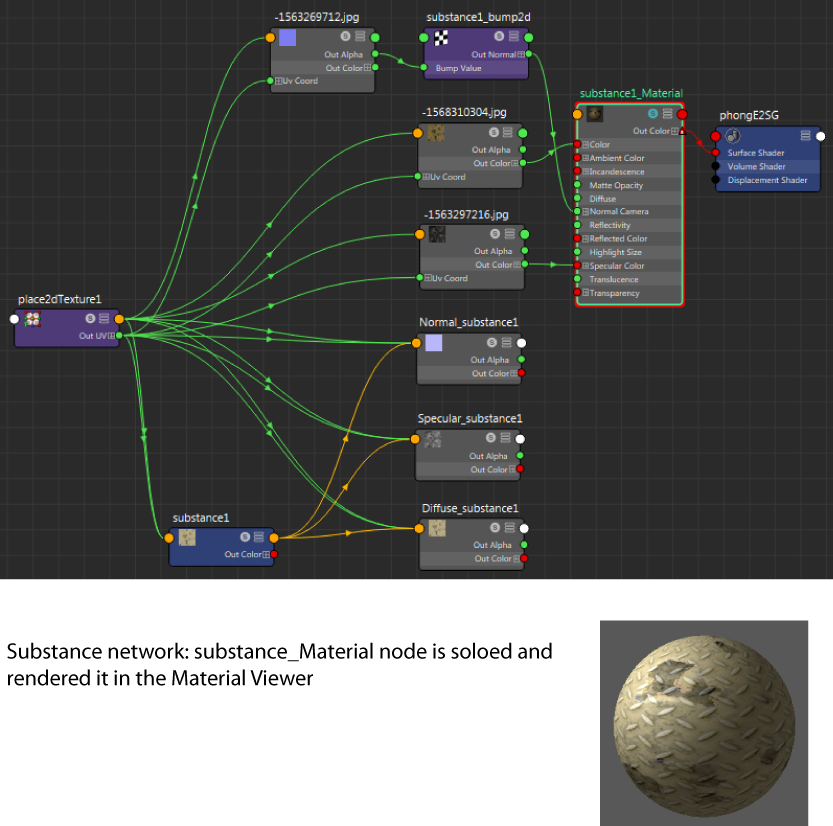
Task: Click the Normal_substance1 swatch thumbnail
Action: [434, 343]
